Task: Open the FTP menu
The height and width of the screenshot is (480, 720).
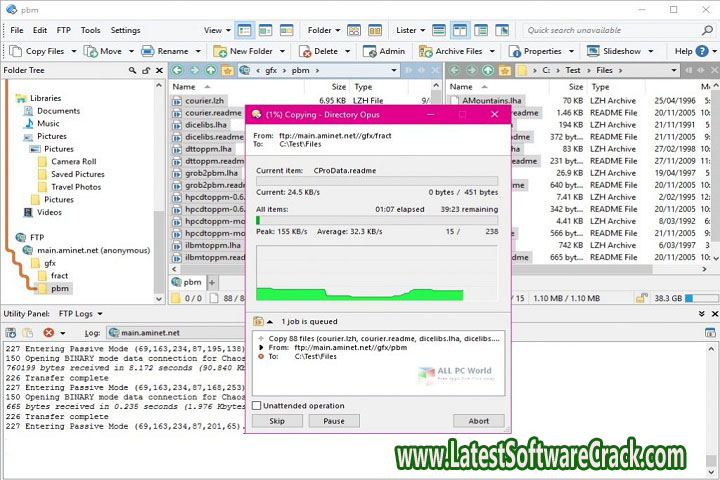Action: point(64,31)
